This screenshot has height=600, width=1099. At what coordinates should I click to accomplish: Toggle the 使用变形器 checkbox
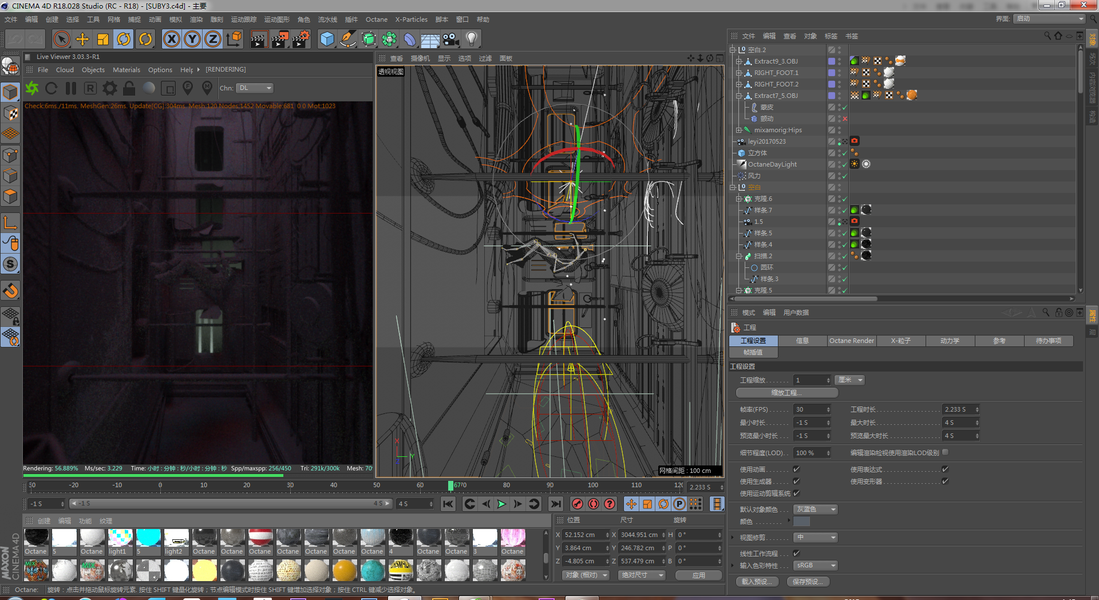click(x=945, y=481)
